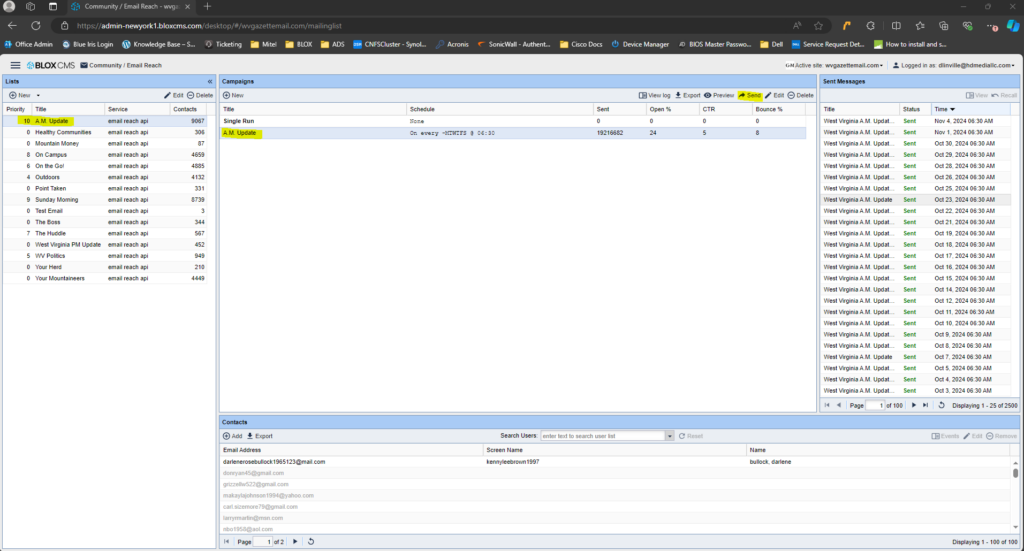1024x551 pixels.
Task: Export the campaigns list
Action: click(687, 95)
